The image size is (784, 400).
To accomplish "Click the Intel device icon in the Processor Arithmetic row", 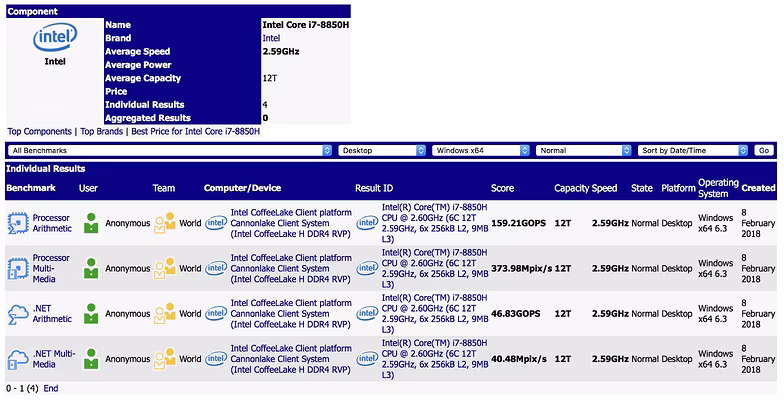I will coord(216,223).
